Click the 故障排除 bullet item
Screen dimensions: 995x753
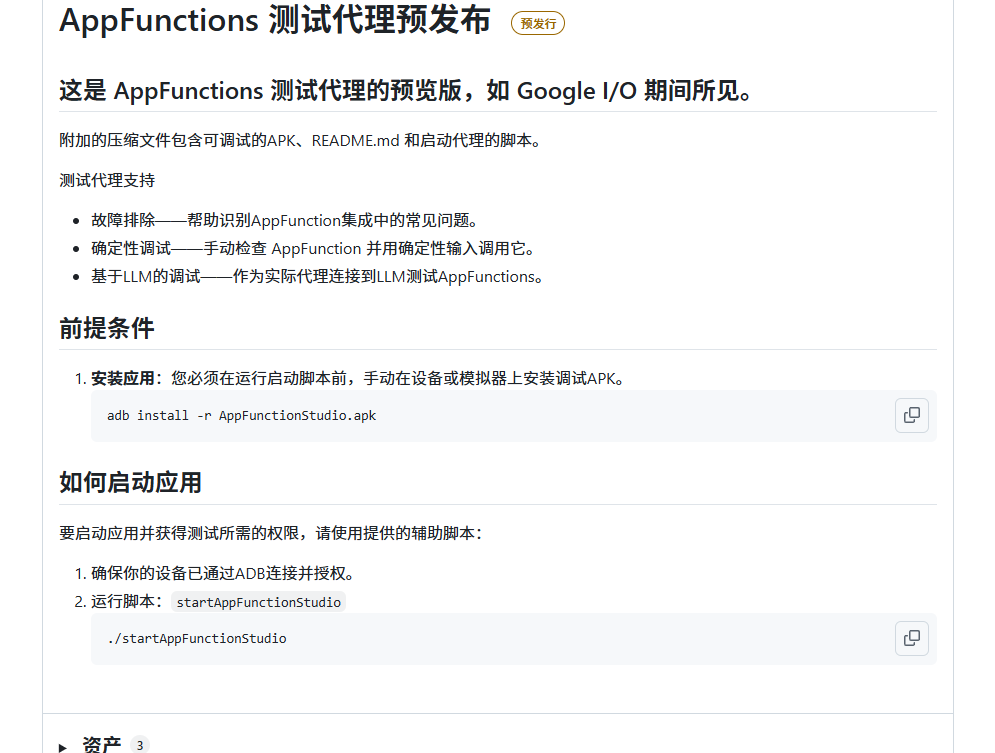pyautogui.click(x=284, y=220)
